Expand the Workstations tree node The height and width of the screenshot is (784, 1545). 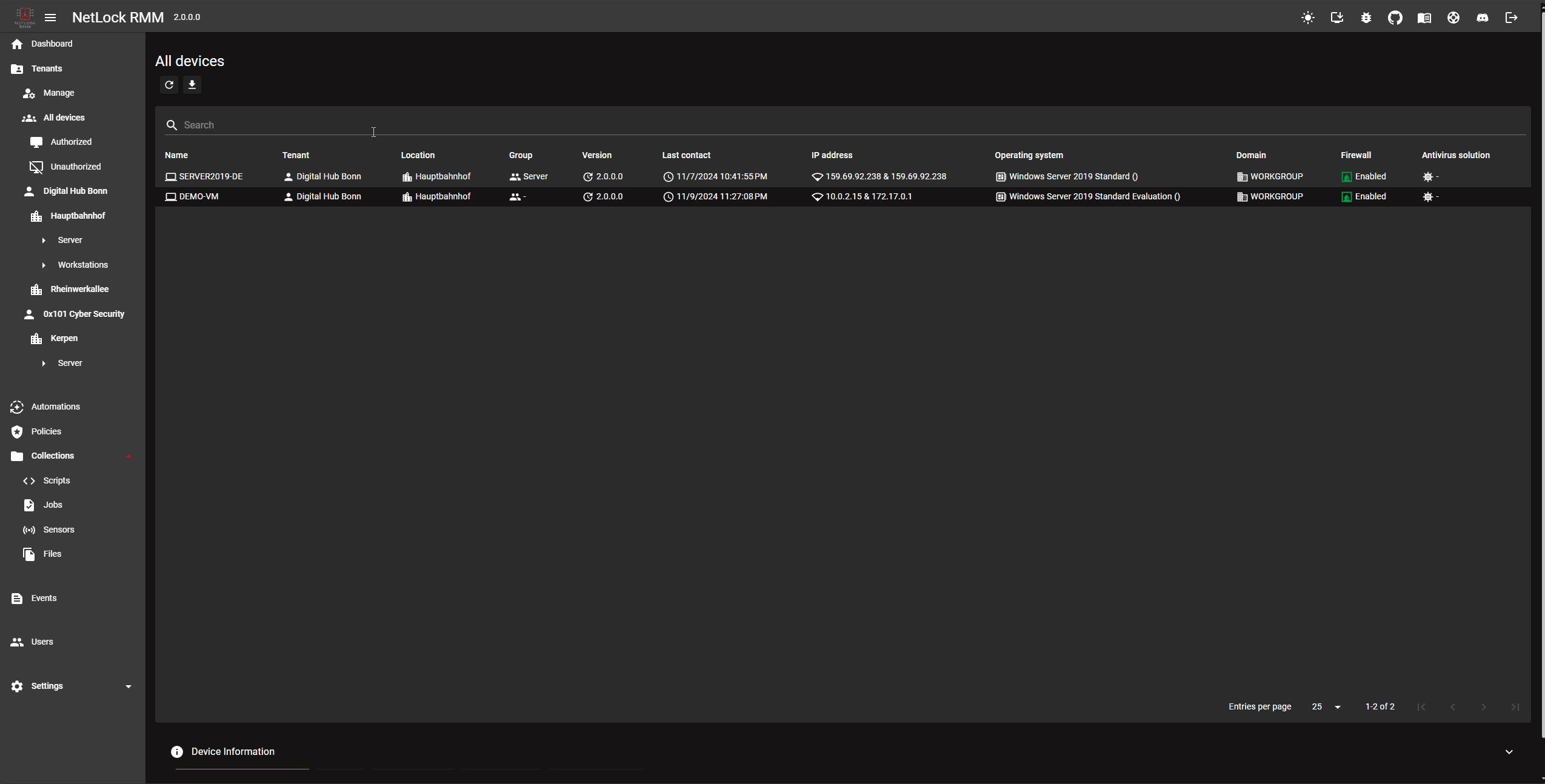point(44,265)
